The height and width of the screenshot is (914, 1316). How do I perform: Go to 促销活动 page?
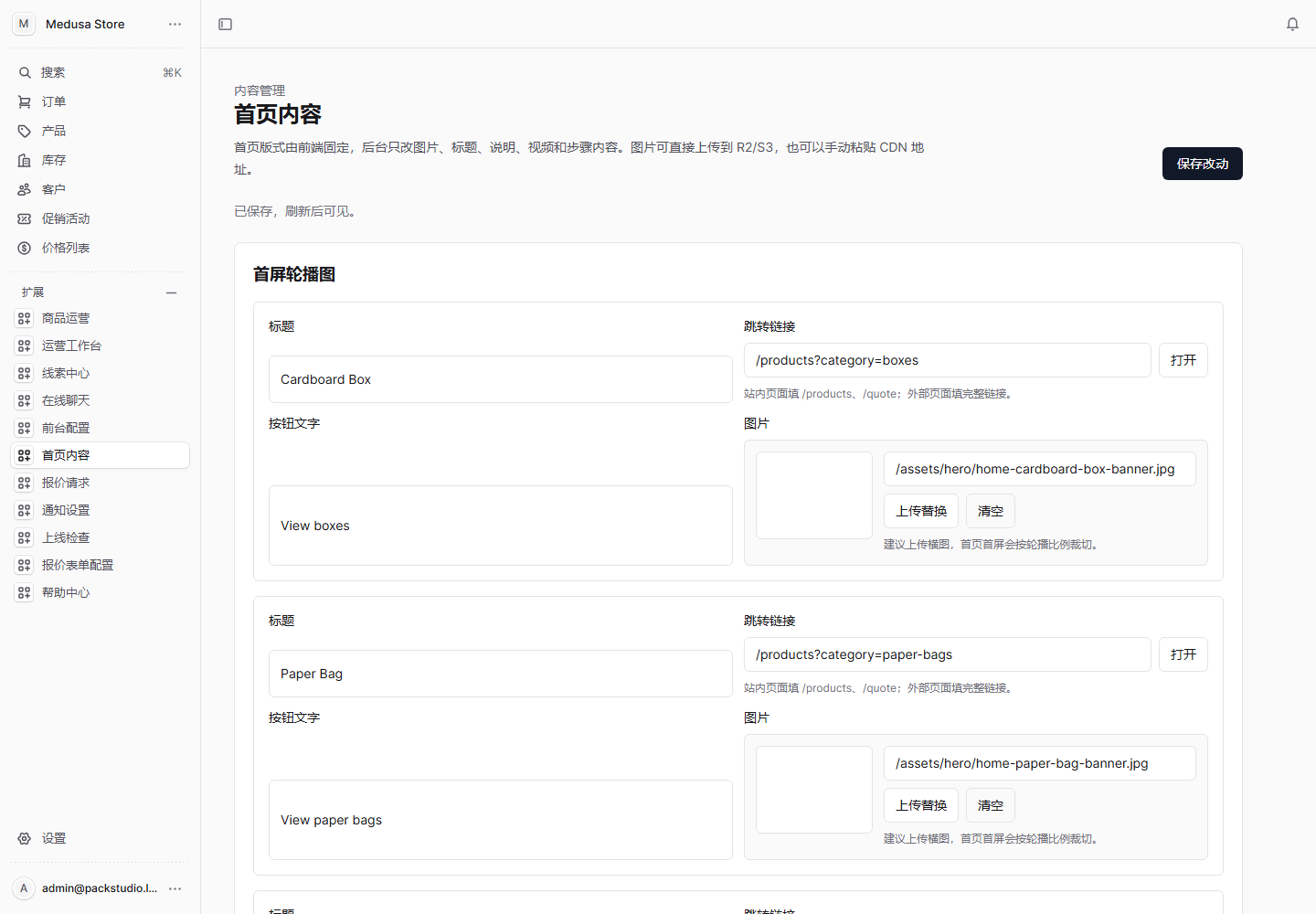[101, 218]
